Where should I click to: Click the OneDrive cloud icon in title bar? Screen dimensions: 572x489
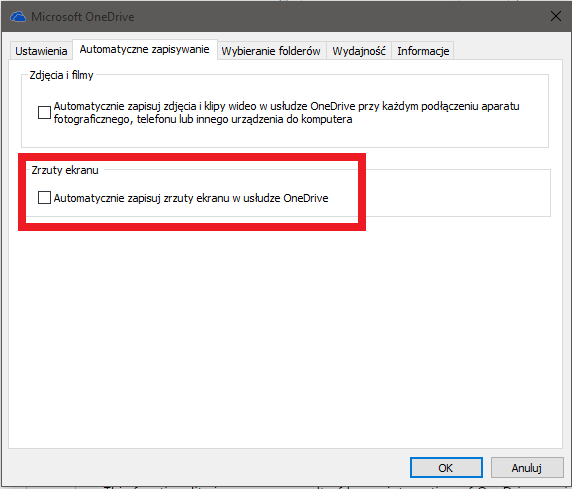18,17
